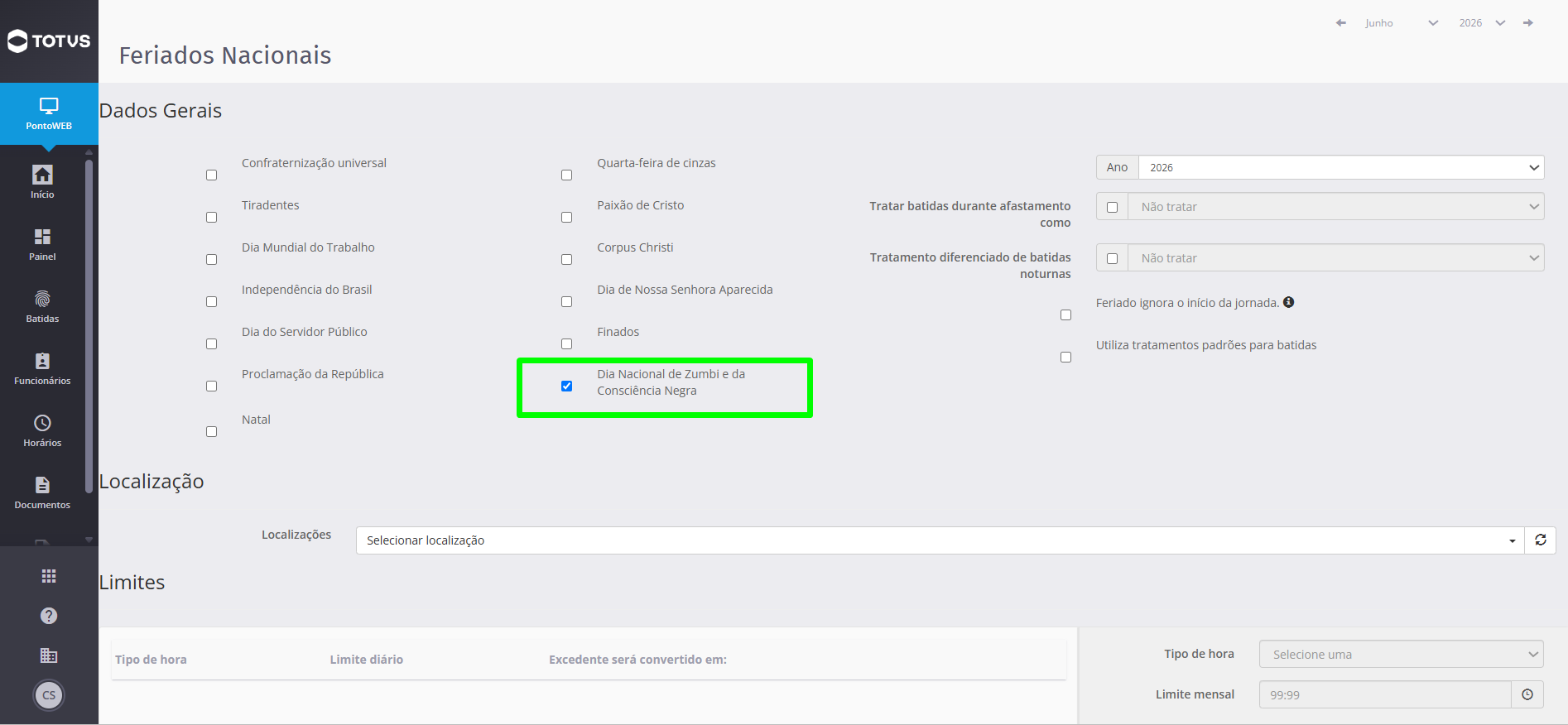Open the header 2026 year dropdown
The image size is (1568, 725).
pos(1482,23)
